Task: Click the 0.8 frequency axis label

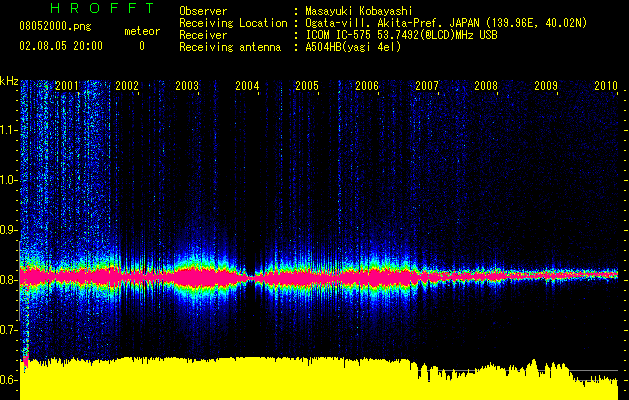Action: [x=9, y=280]
